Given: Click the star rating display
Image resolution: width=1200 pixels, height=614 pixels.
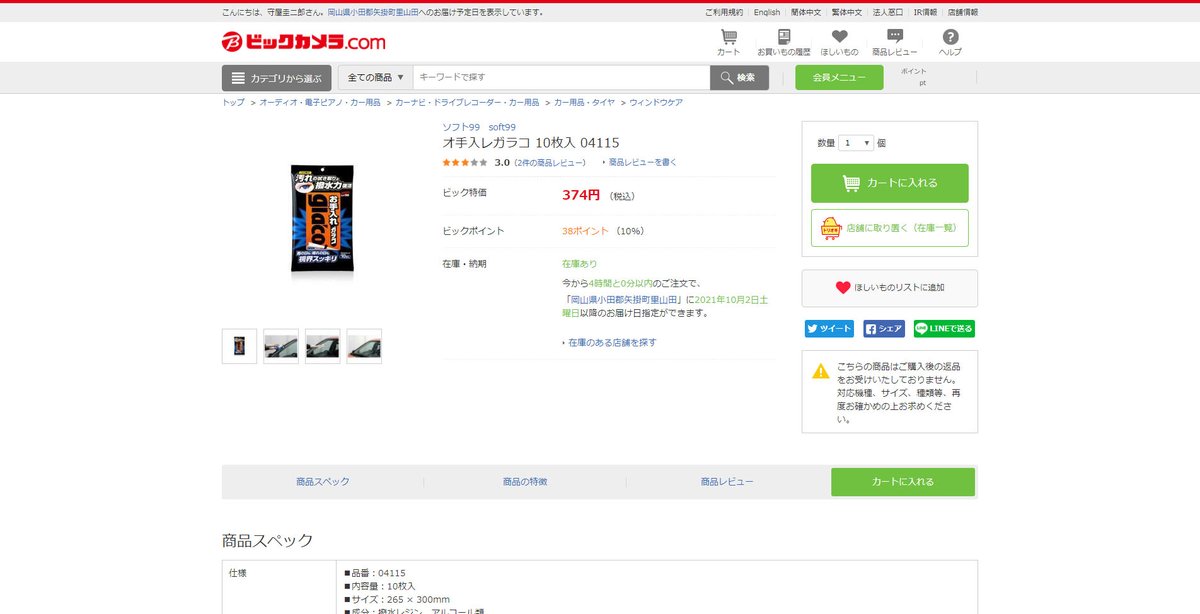Looking at the screenshot, I should click(x=465, y=162).
